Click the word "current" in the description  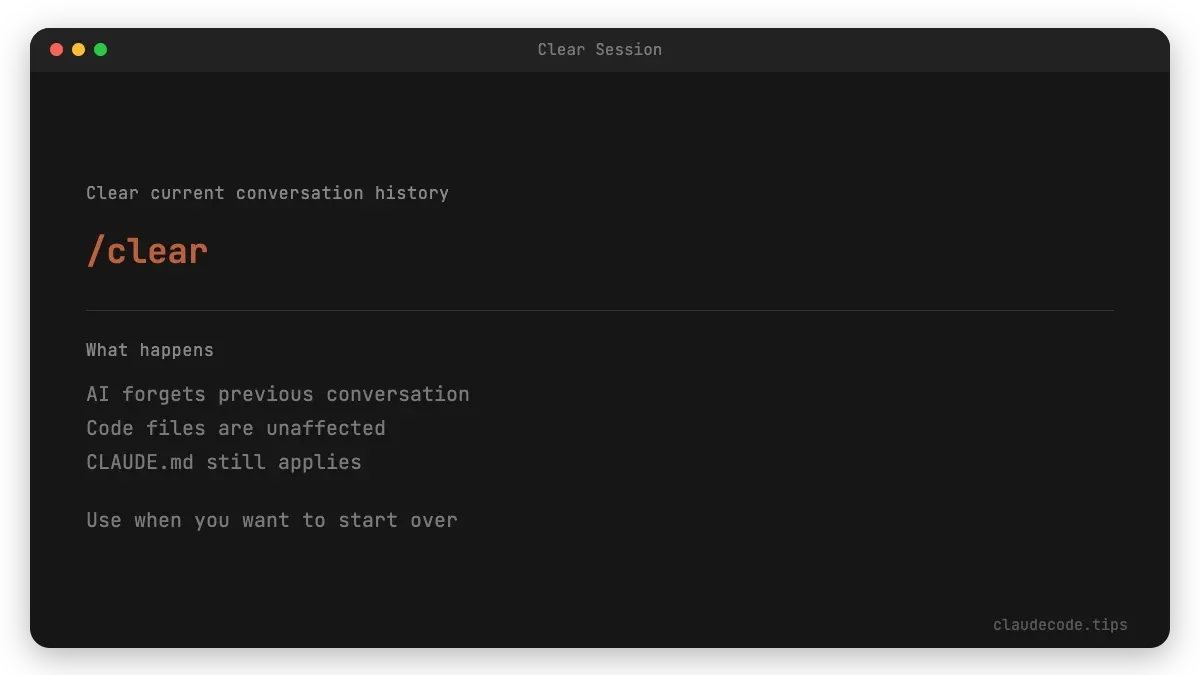point(187,193)
